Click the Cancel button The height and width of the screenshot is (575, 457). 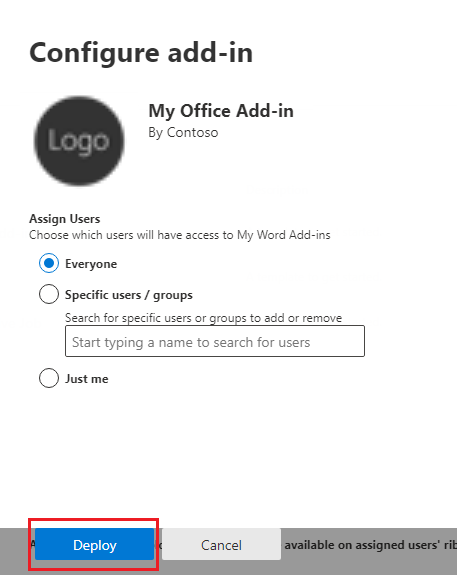222,544
